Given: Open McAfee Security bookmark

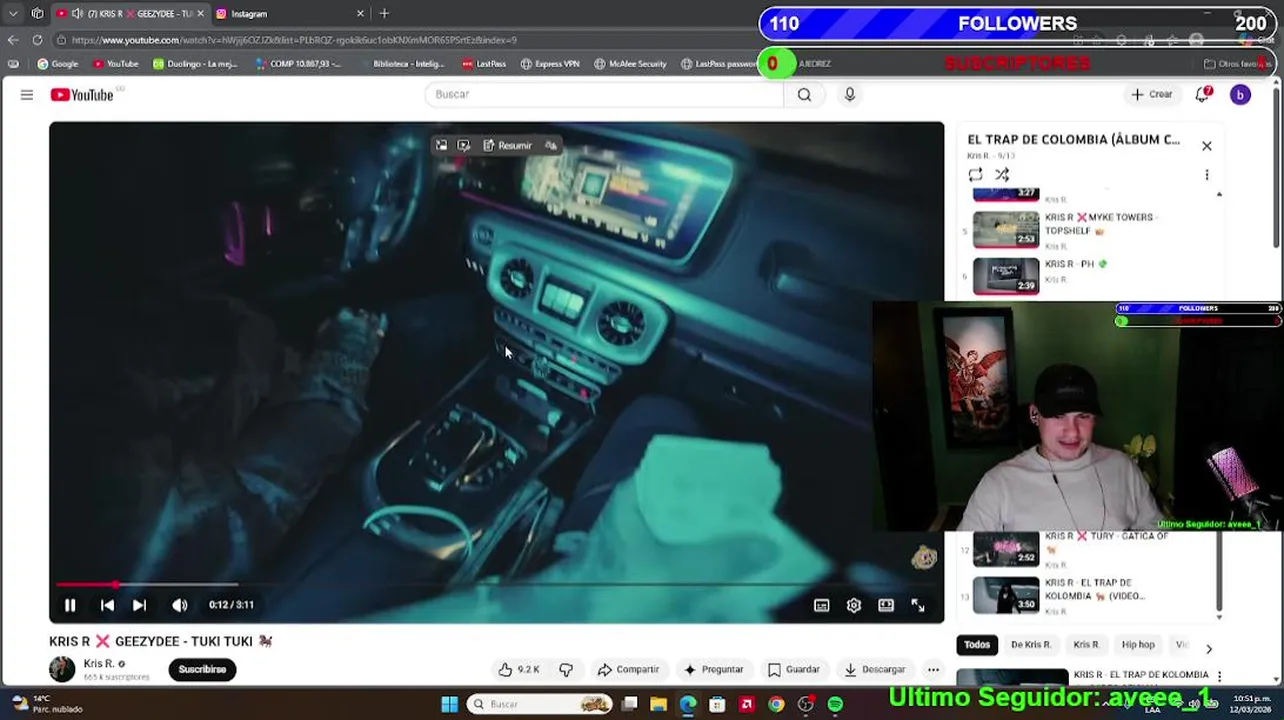Looking at the screenshot, I should click(x=630, y=64).
